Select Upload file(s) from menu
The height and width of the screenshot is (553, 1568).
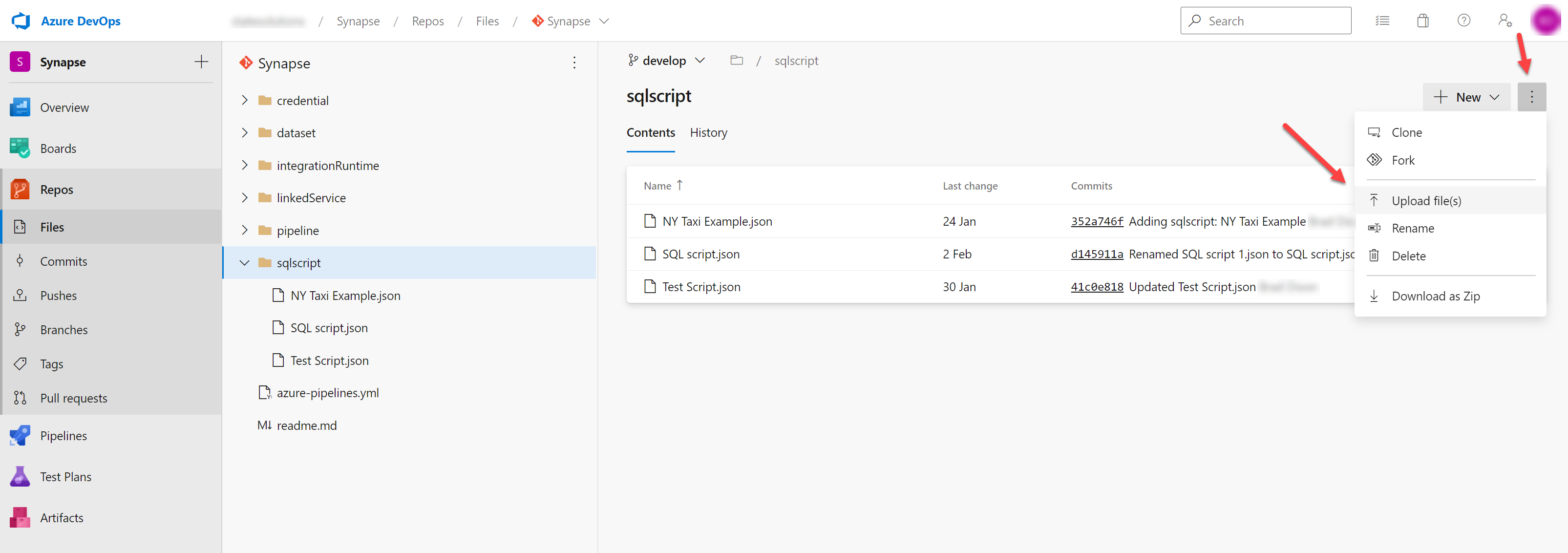tap(1425, 200)
